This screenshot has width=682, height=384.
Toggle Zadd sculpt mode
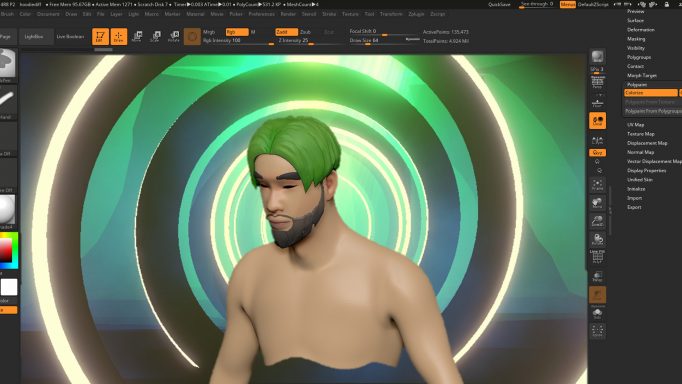[286, 32]
